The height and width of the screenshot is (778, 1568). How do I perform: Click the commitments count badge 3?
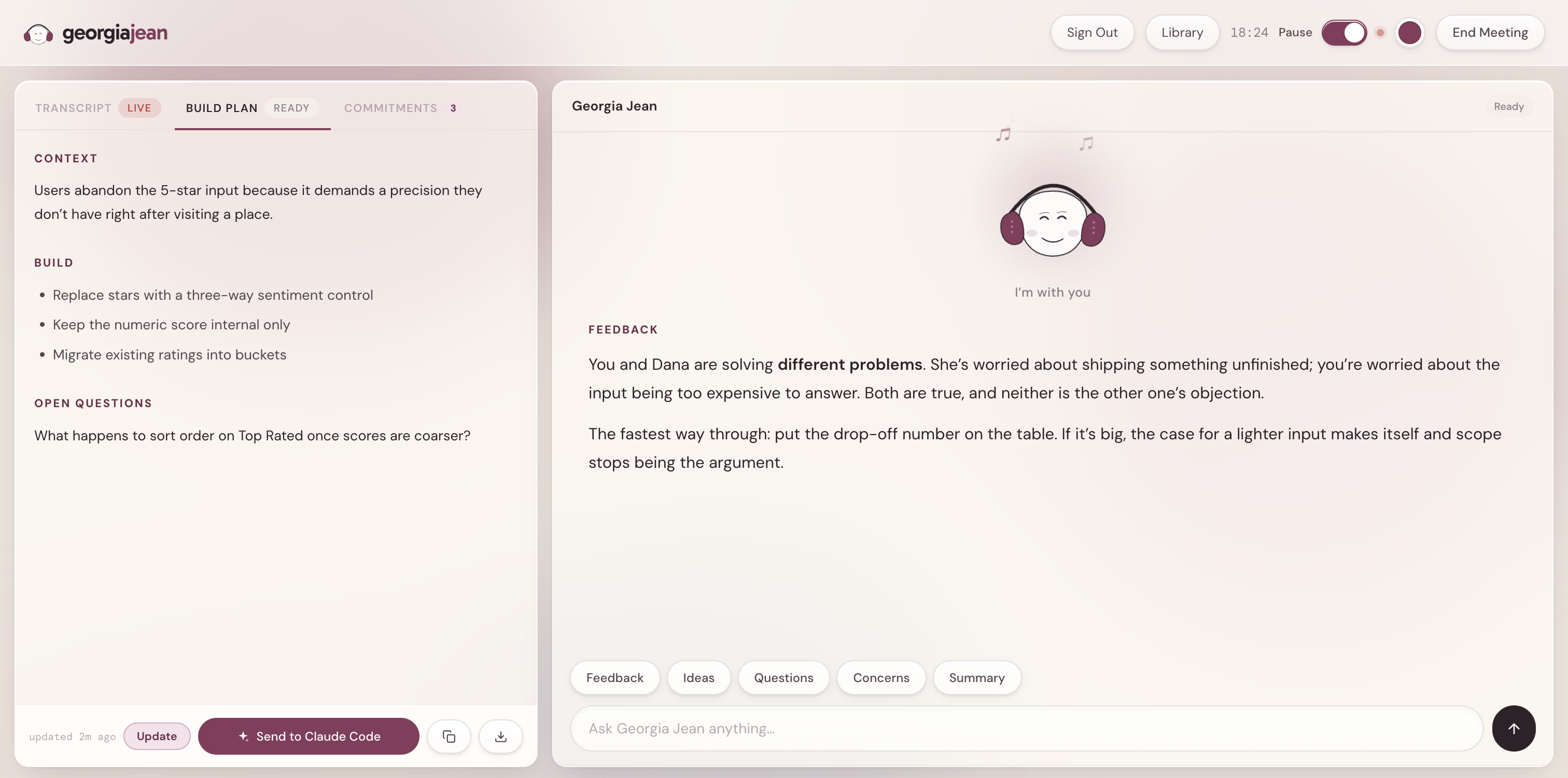click(x=453, y=108)
